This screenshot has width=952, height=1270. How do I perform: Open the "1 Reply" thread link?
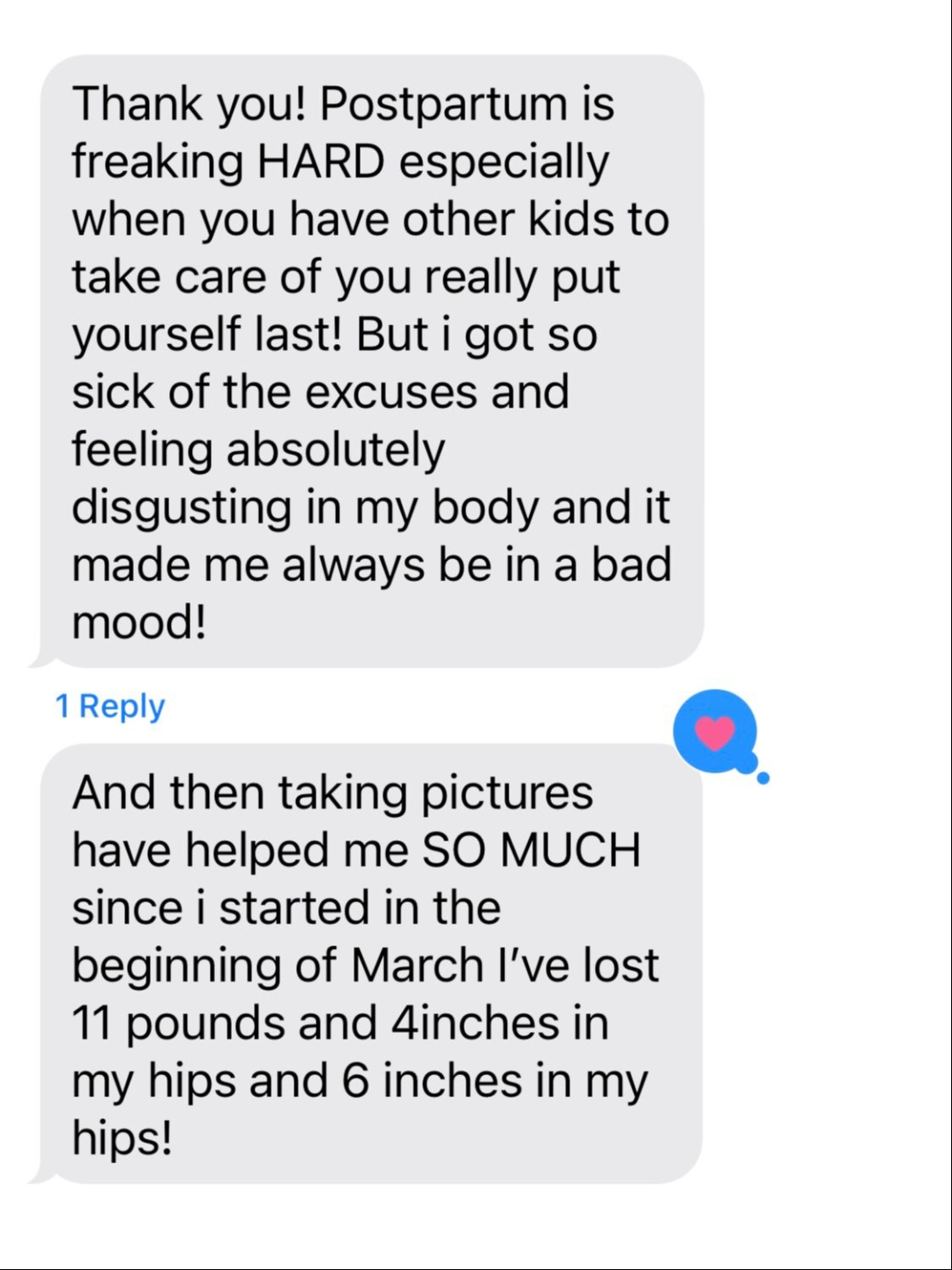coord(110,706)
